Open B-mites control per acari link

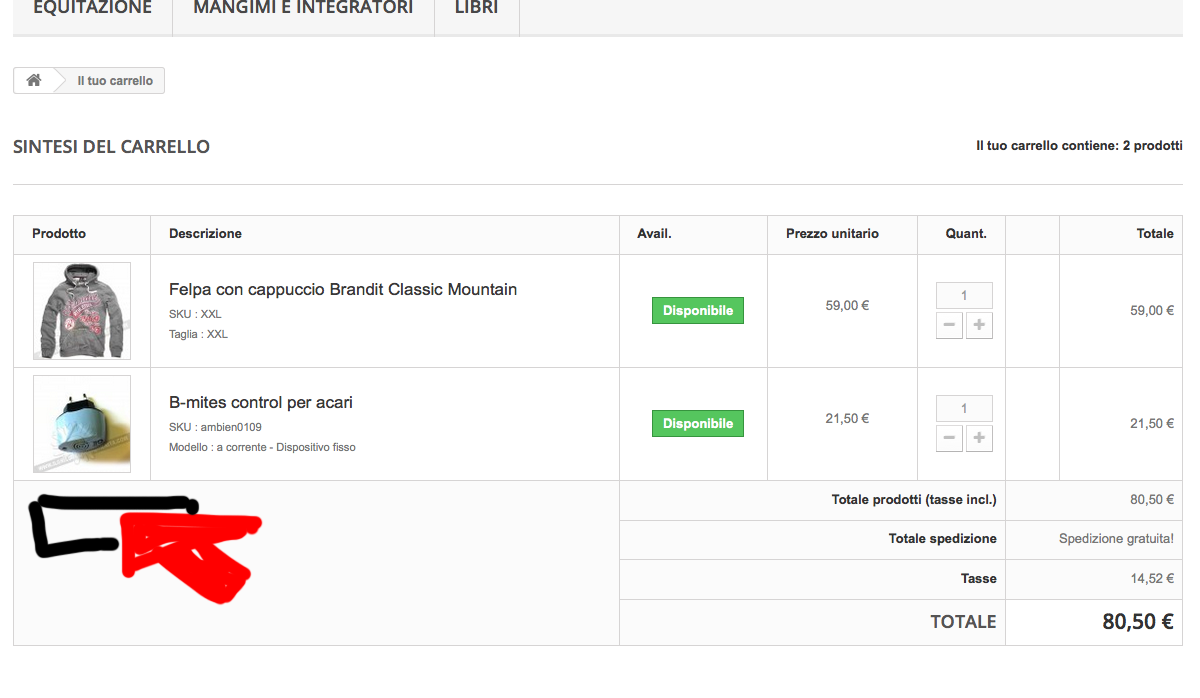[261, 403]
